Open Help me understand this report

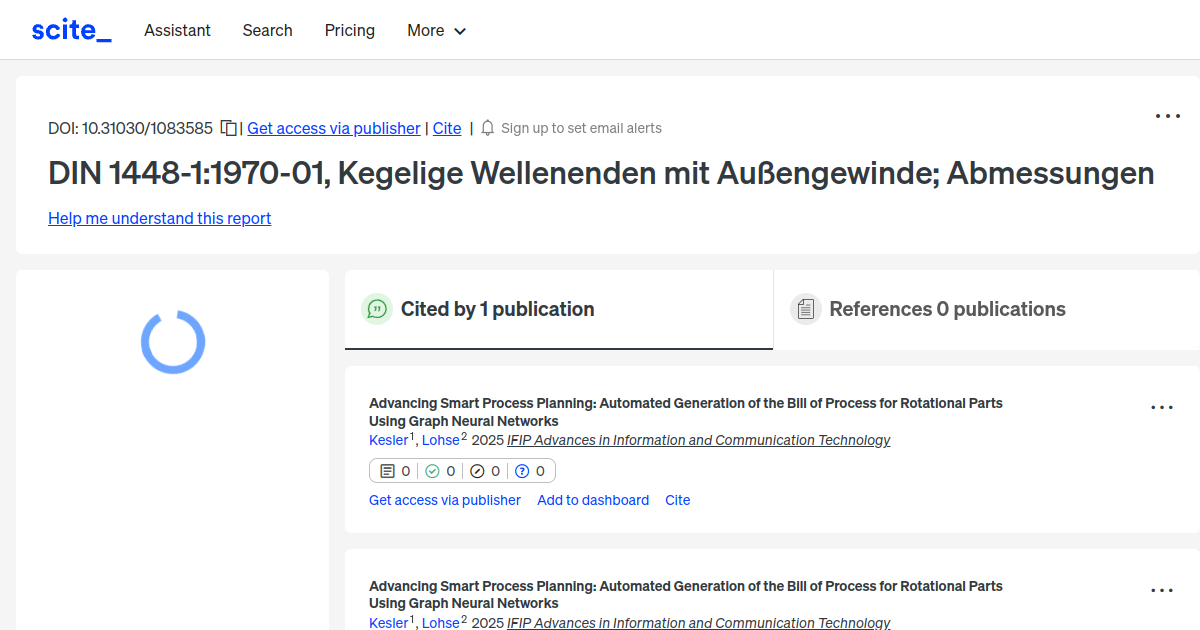[x=159, y=218]
